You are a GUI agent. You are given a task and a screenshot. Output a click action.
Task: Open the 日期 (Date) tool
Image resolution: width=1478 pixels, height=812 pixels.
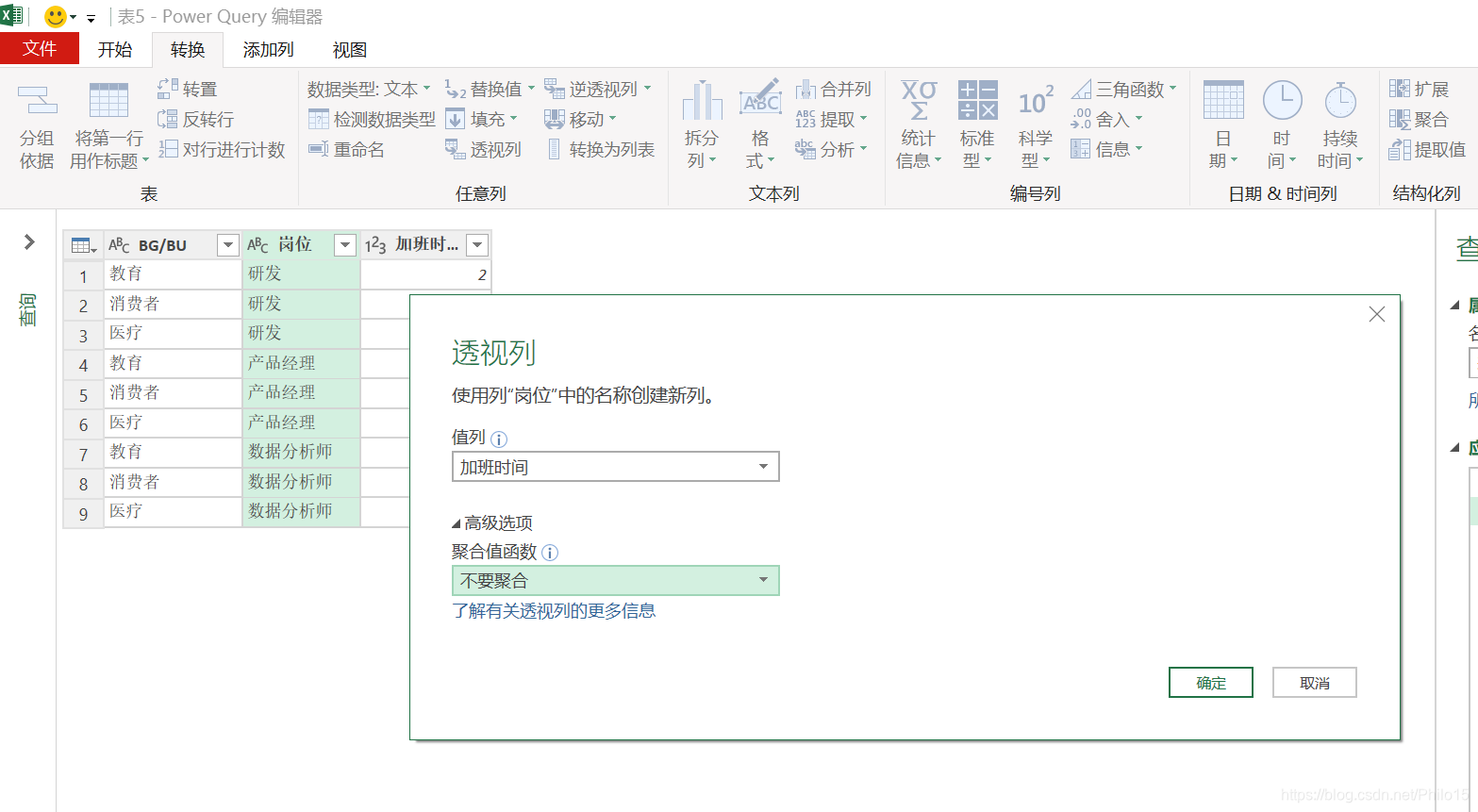point(1222,123)
